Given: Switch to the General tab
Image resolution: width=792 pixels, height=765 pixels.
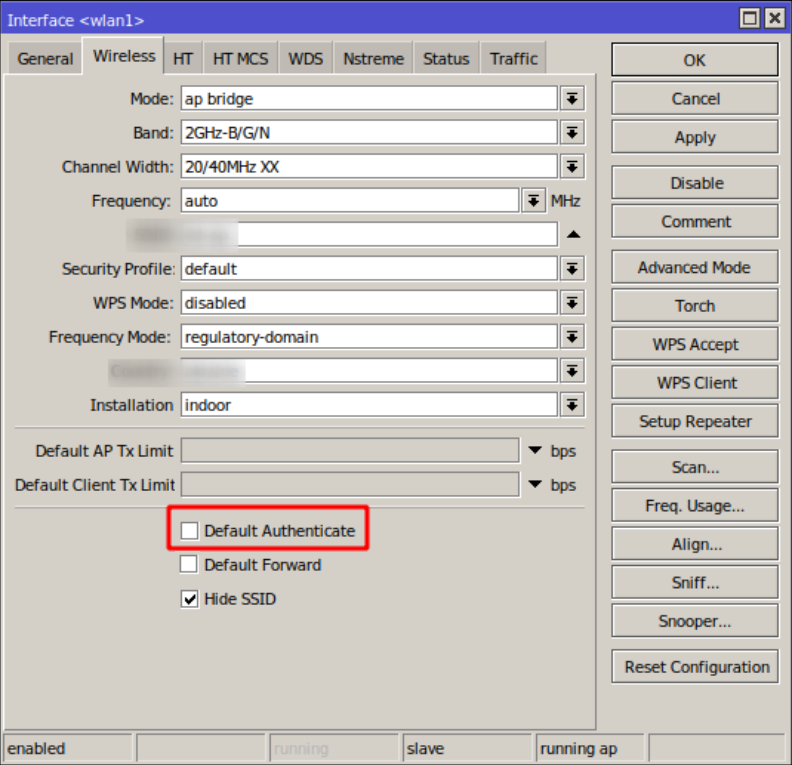Looking at the screenshot, I should point(45,59).
